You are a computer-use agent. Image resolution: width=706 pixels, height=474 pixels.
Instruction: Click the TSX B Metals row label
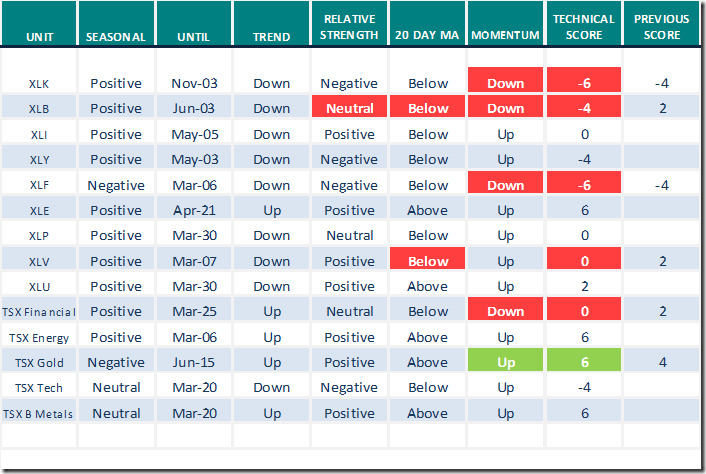[39, 413]
